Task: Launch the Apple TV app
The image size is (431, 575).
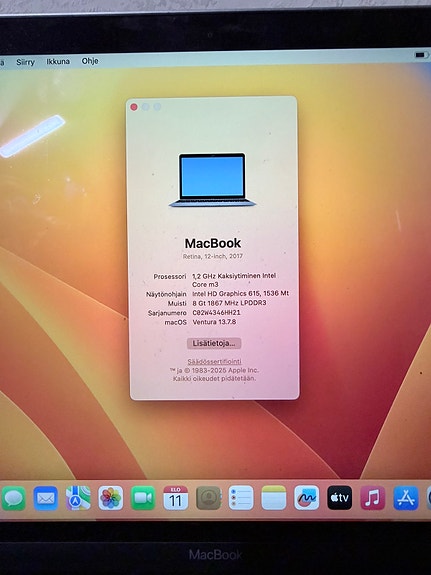Action: pos(339,498)
